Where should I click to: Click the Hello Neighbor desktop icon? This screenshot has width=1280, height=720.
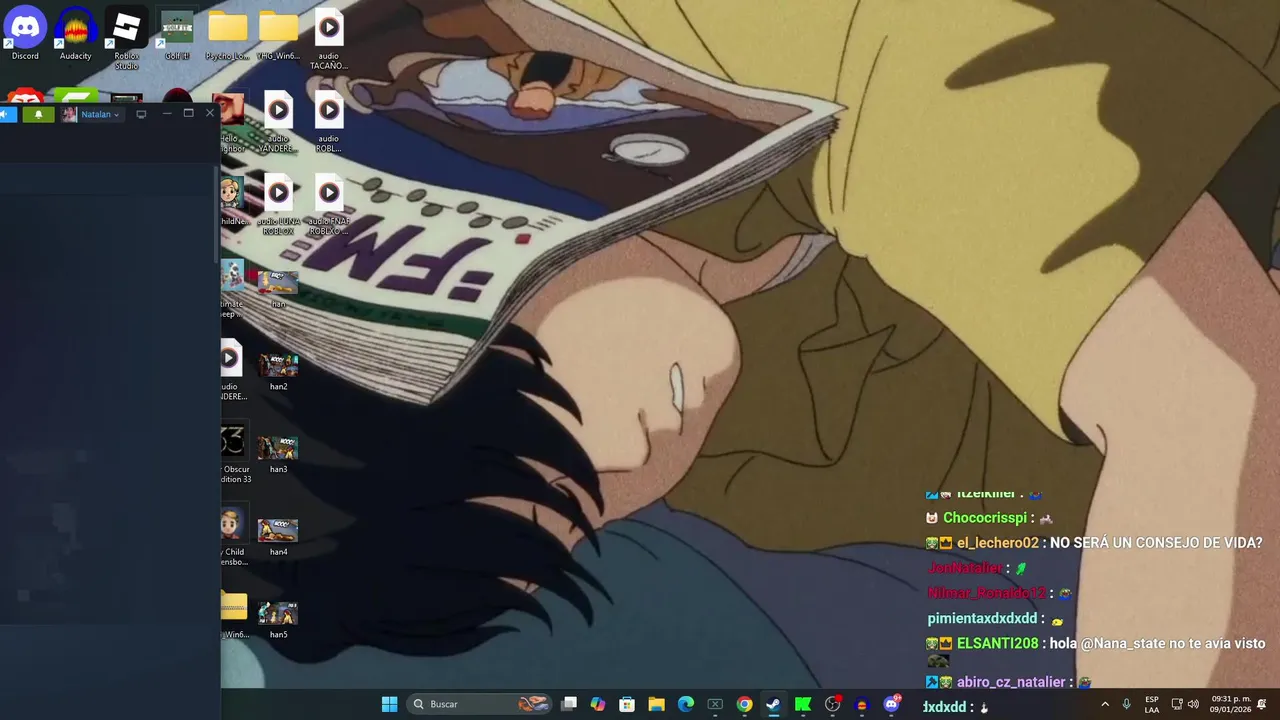coord(232,122)
